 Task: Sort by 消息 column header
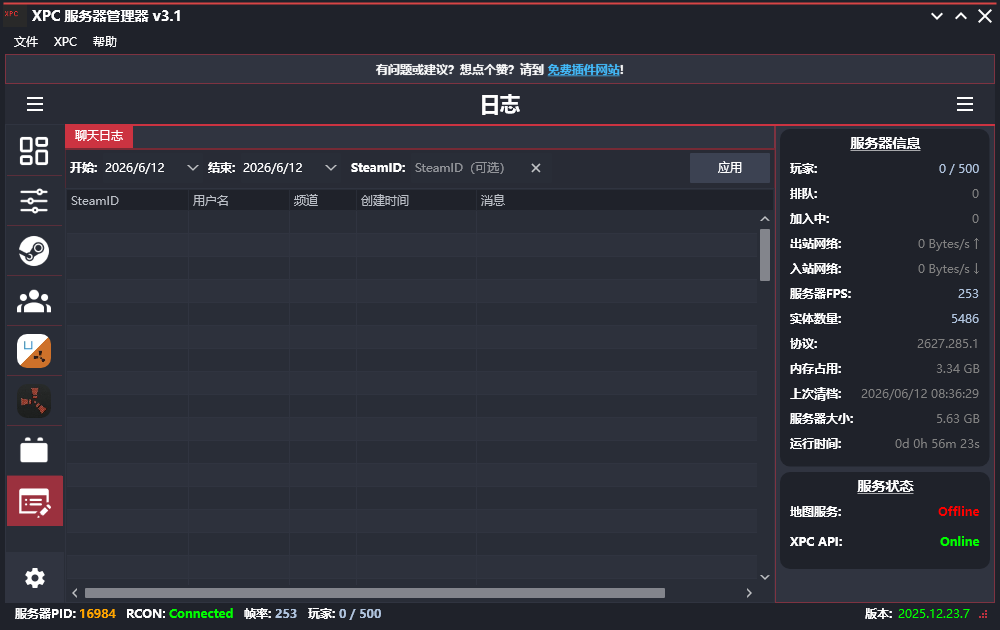(624, 200)
